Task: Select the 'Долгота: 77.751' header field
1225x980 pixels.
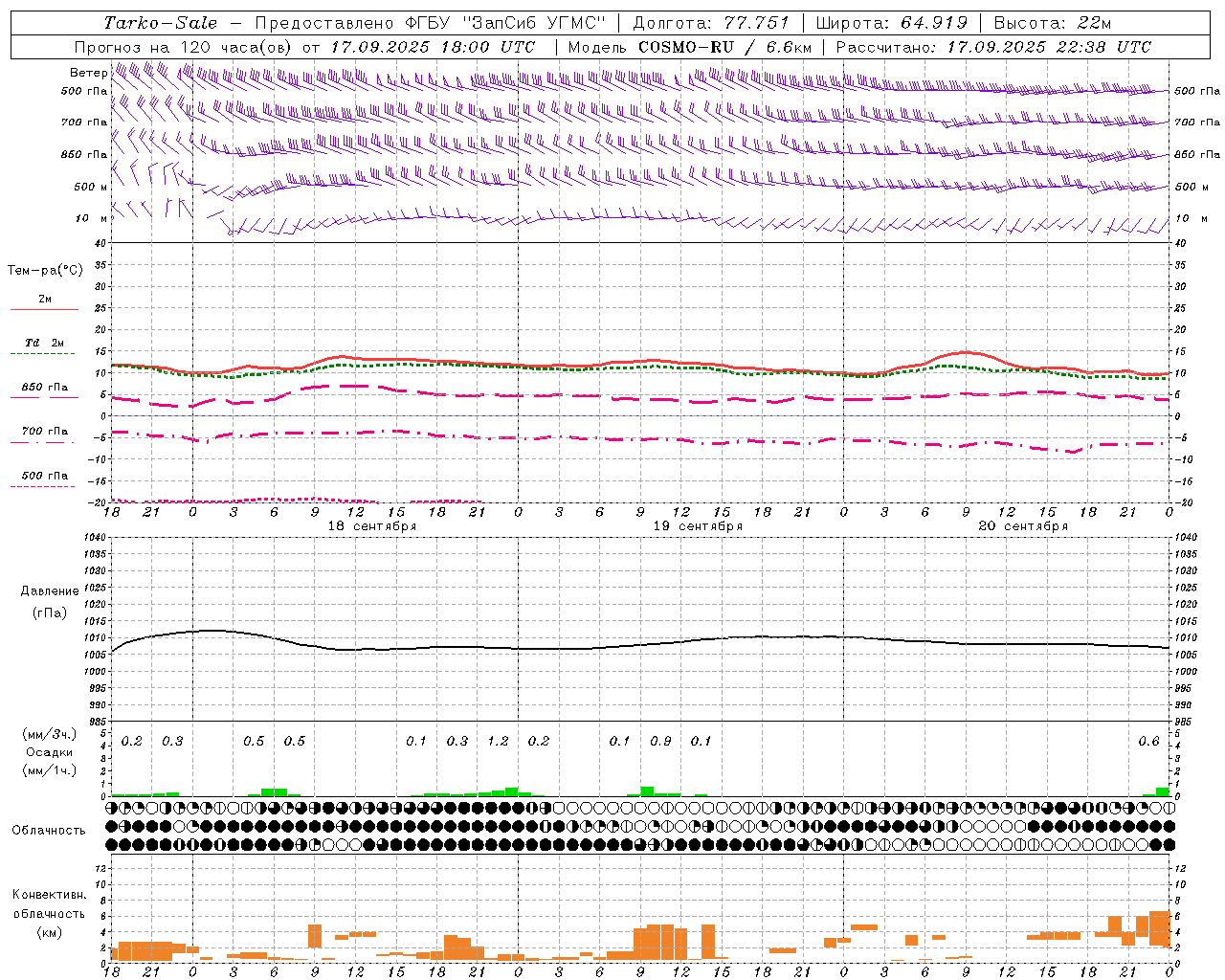Action: [x=711, y=23]
